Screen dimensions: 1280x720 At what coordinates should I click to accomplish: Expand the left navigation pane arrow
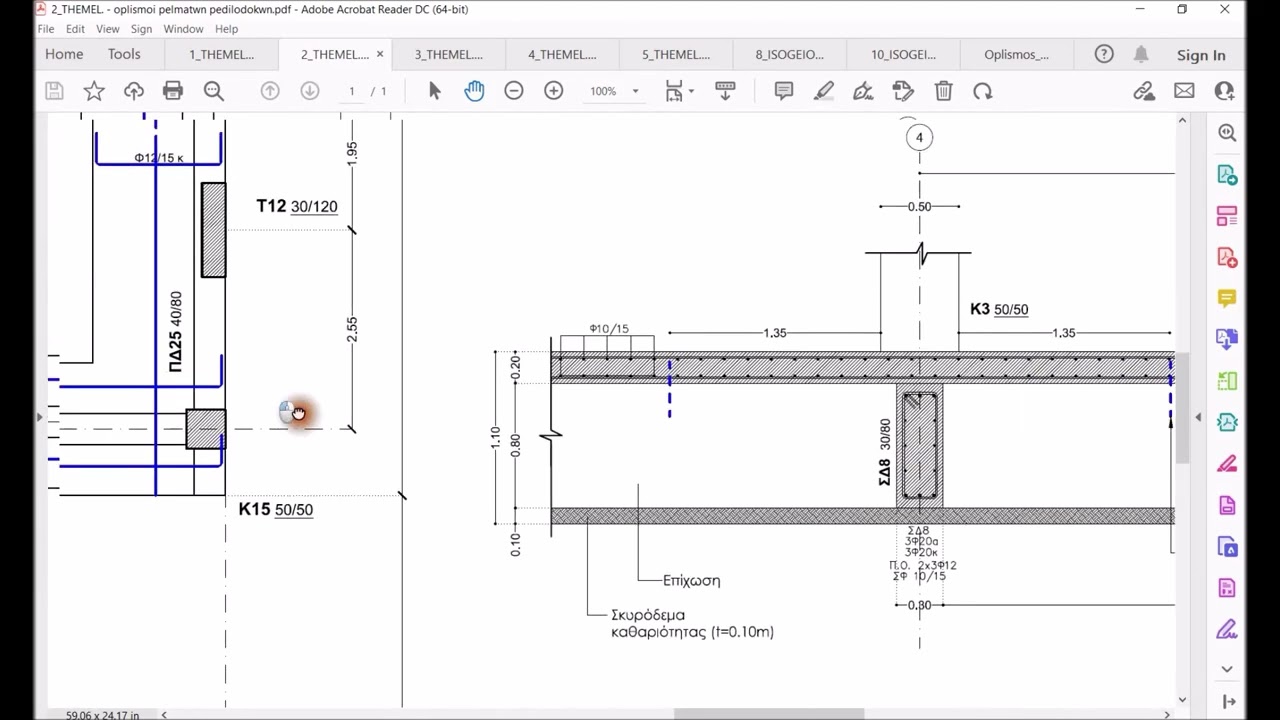(40, 416)
